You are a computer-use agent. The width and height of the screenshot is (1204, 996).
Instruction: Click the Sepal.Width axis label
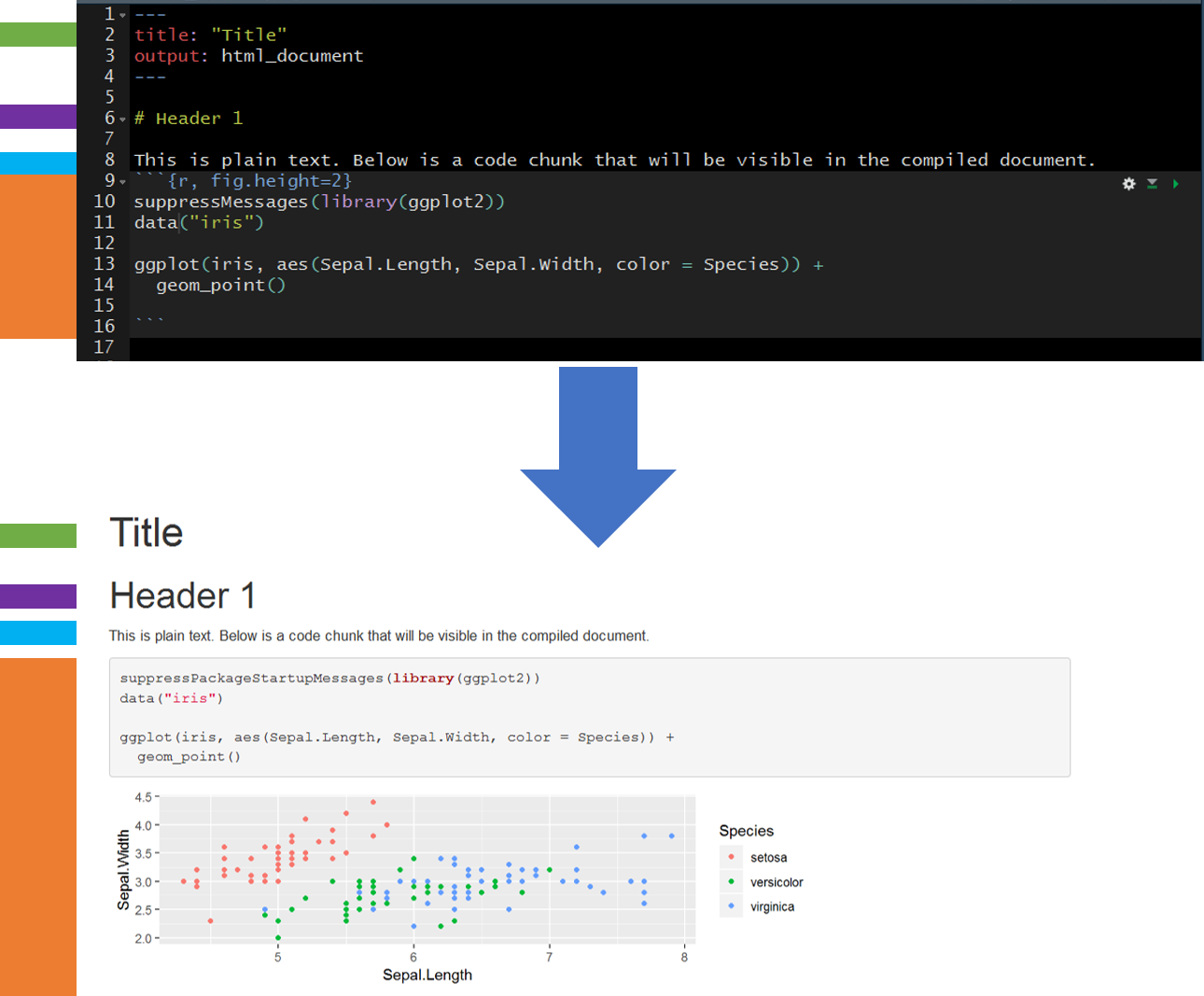pyautogui.click(x=124, y=870)
